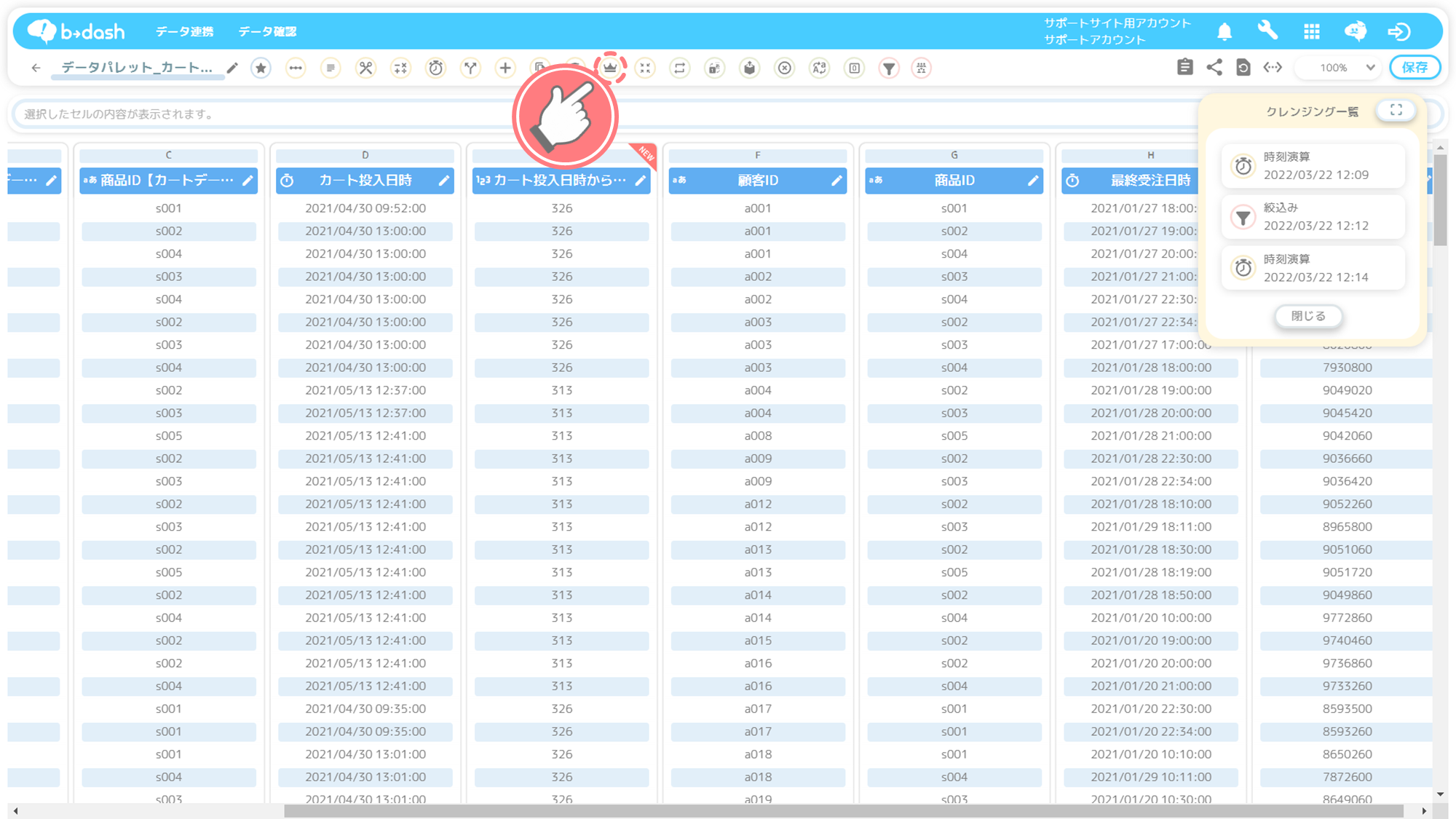The height and width of the screenshot is (819, 1456).
Task: Select the 時刻演算 2022/03/22 12:14 cleansing entry
Action: pyautogui.click(x=1313, y=268)
